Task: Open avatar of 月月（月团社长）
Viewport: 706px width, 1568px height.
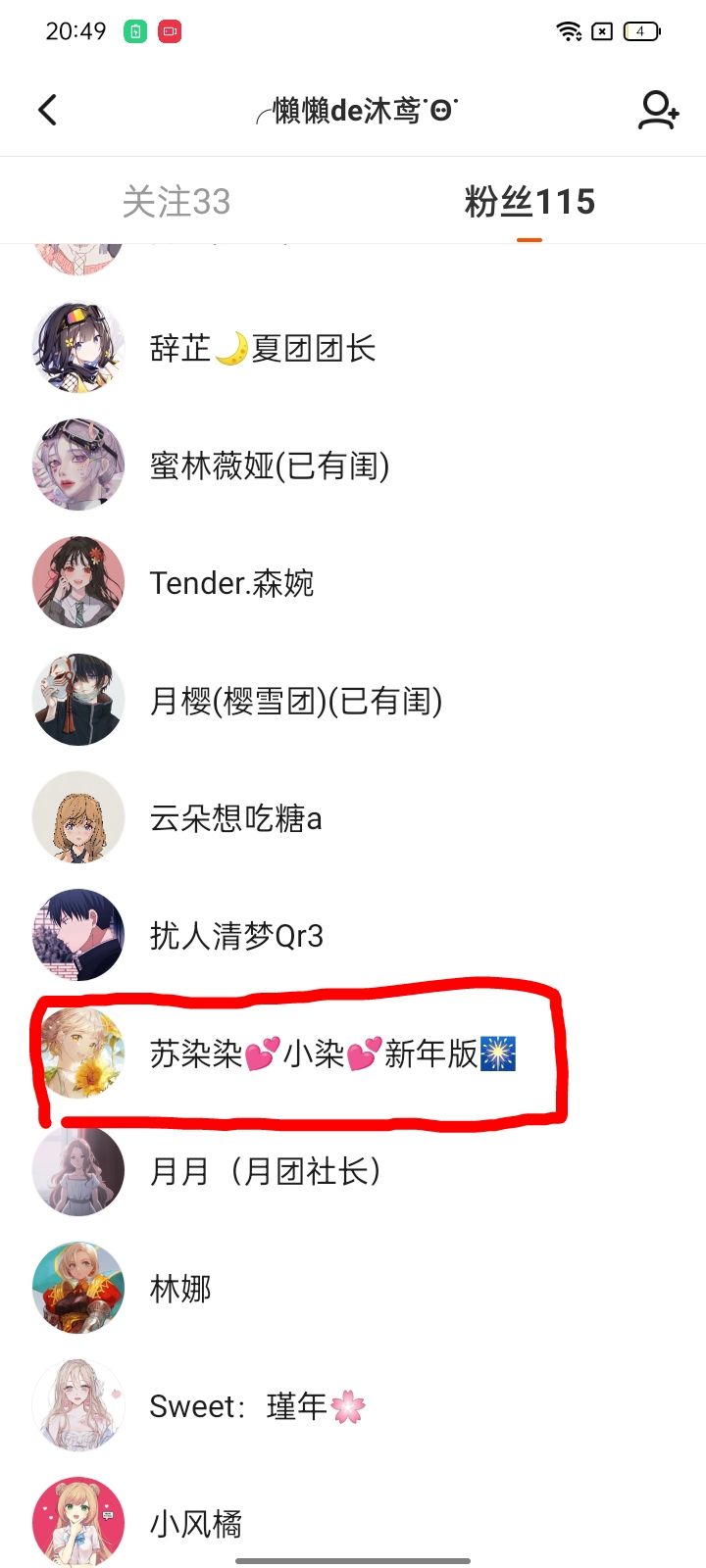Action: 78,1170
